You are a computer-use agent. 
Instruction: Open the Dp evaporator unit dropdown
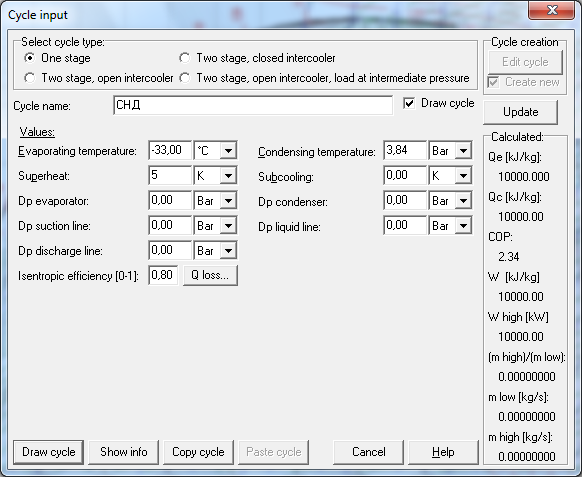(x=228, y=201)
